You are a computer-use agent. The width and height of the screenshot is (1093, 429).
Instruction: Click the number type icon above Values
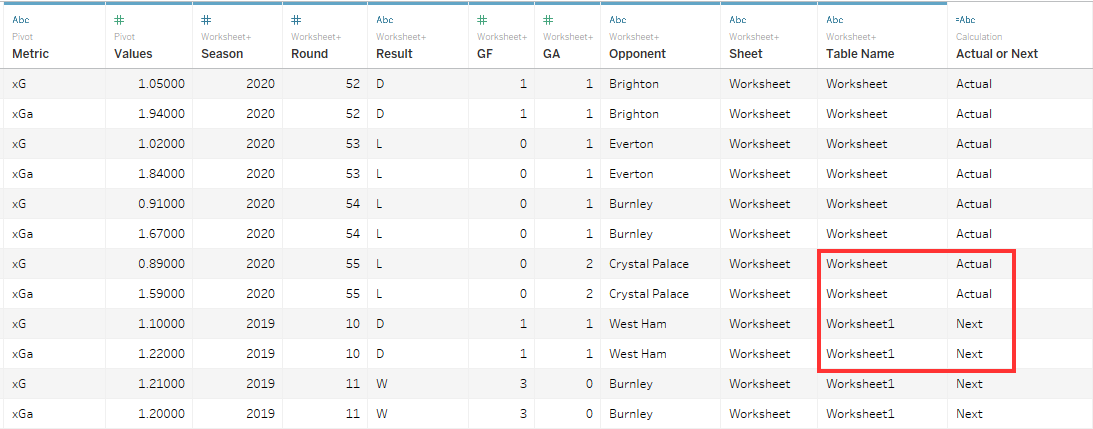pos(119,20)
